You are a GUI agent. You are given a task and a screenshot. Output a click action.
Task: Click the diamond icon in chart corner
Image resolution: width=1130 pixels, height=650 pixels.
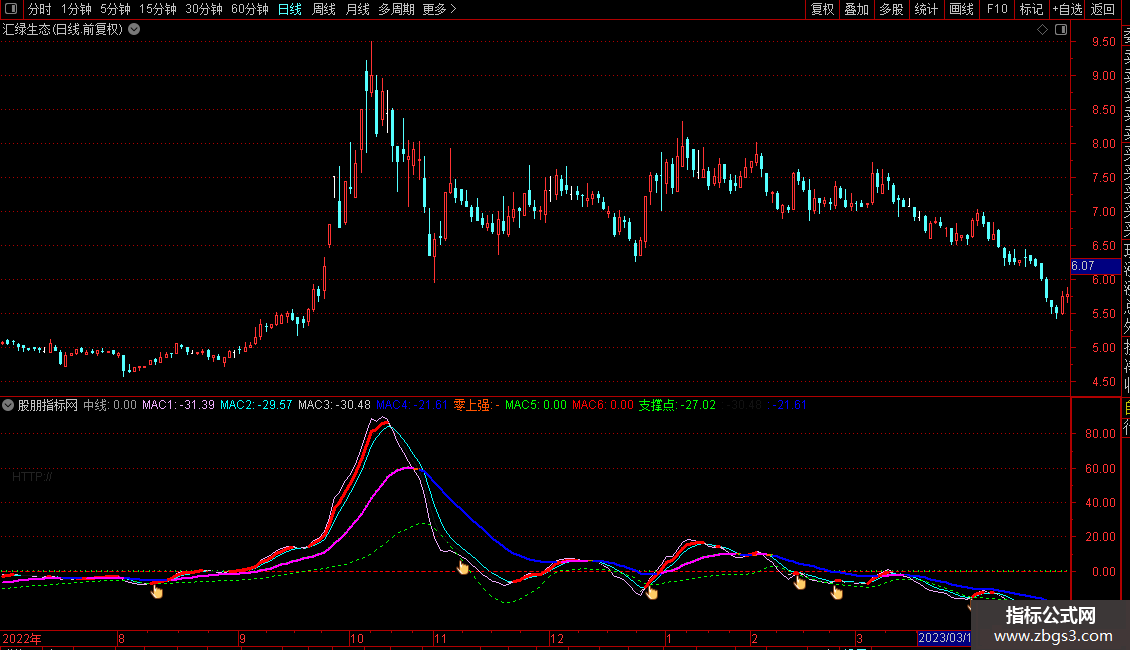pyautogui.click(x=1042, y=30)
